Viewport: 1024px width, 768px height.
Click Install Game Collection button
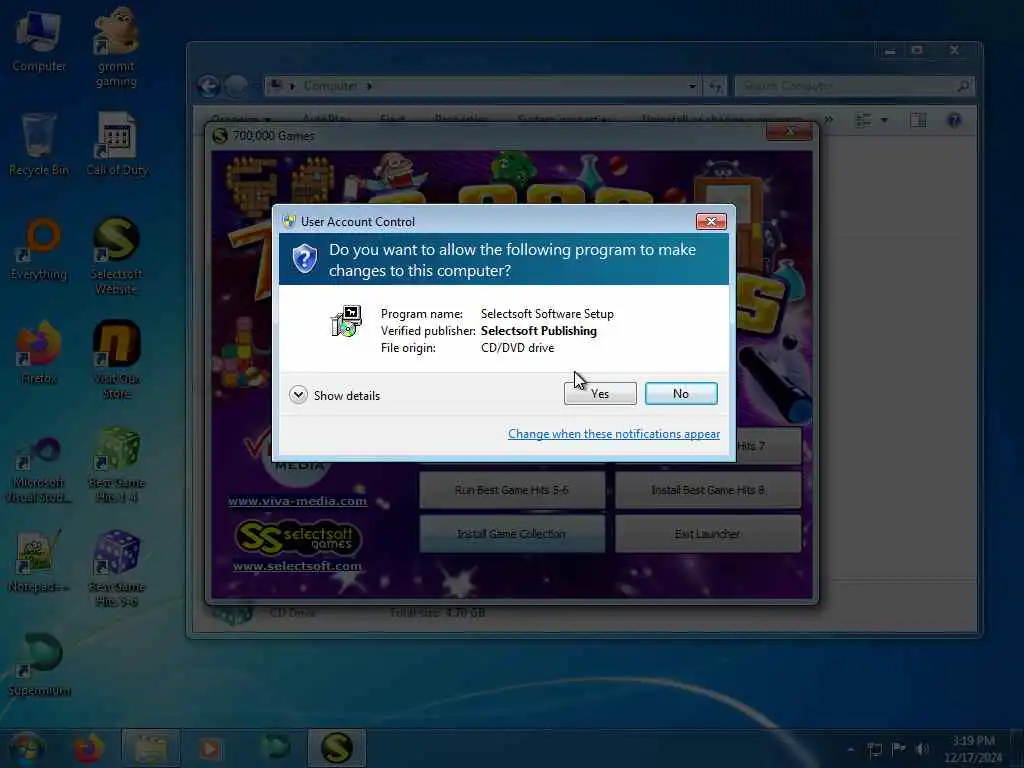pos(512,534)
